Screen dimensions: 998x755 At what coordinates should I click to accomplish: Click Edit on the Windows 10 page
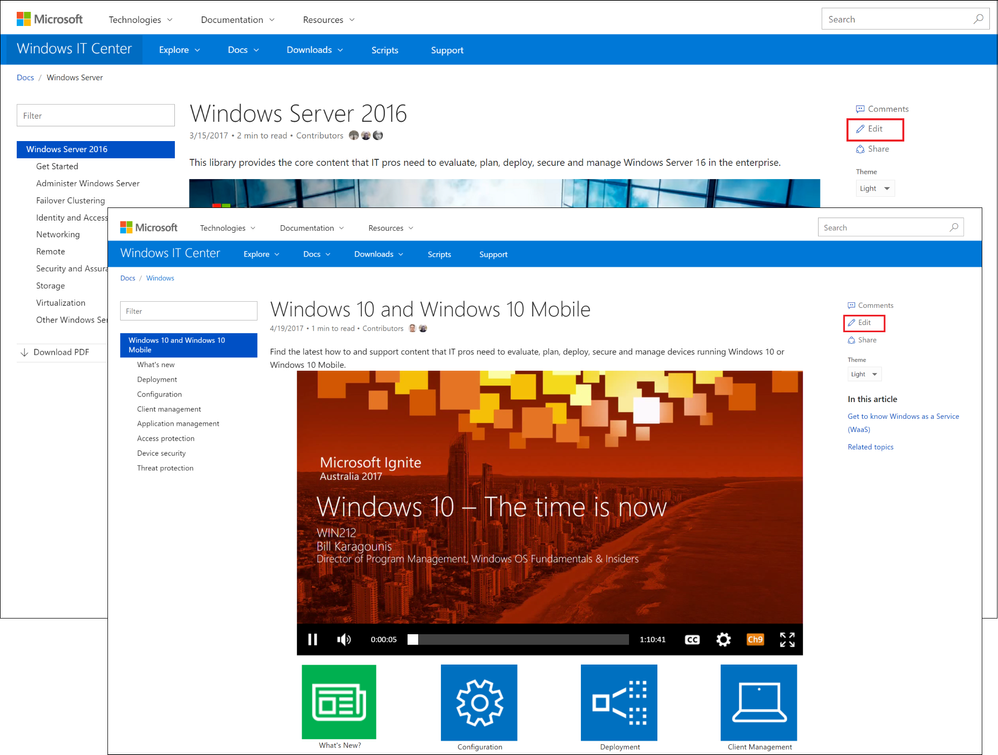(864, 323)
